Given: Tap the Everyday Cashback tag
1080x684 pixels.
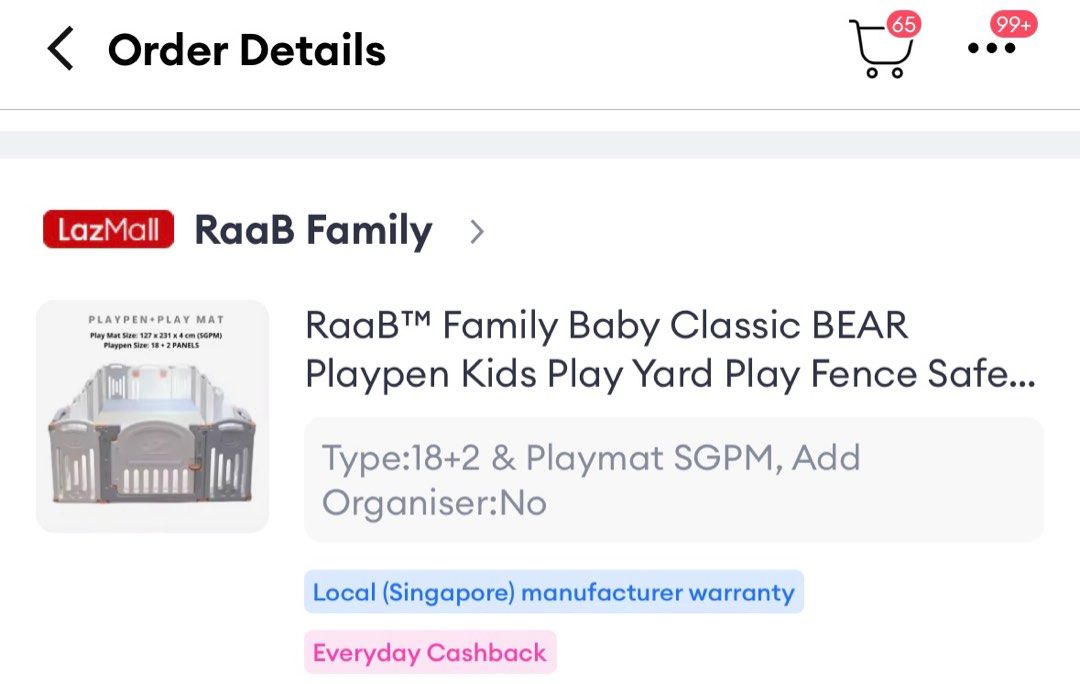Looking at the screenshot, I should point(430,652).
